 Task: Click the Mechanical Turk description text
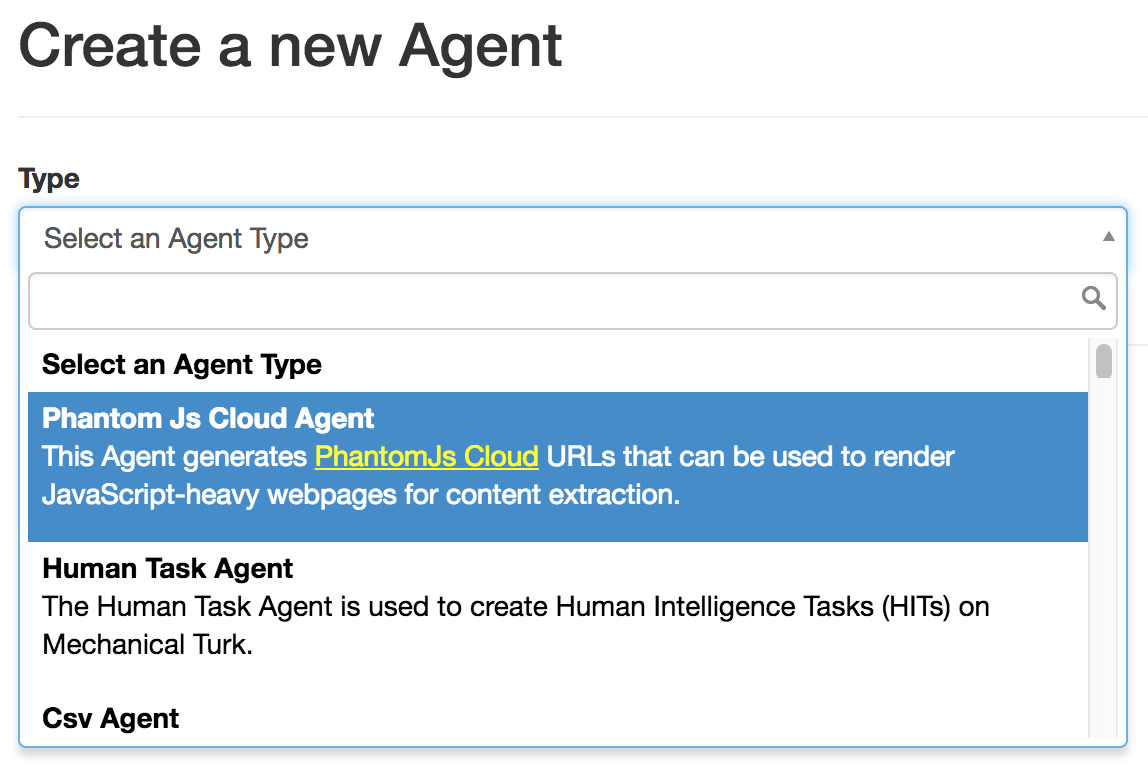tap(147, 645)
